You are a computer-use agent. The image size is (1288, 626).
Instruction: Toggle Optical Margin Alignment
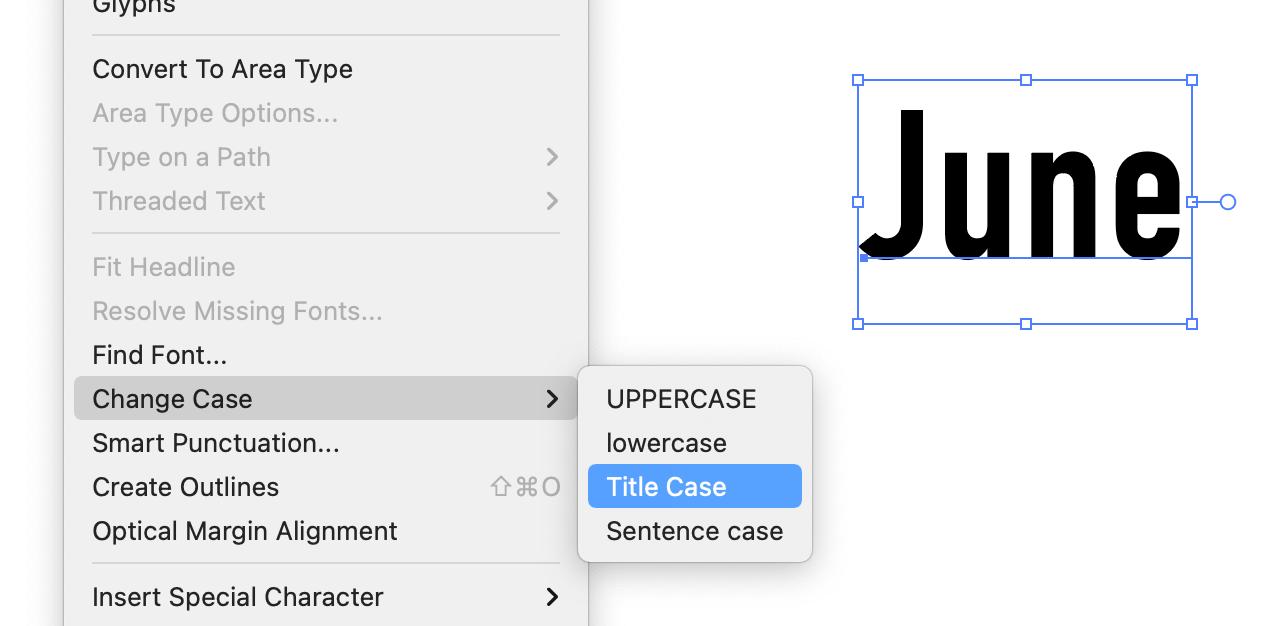245,531
